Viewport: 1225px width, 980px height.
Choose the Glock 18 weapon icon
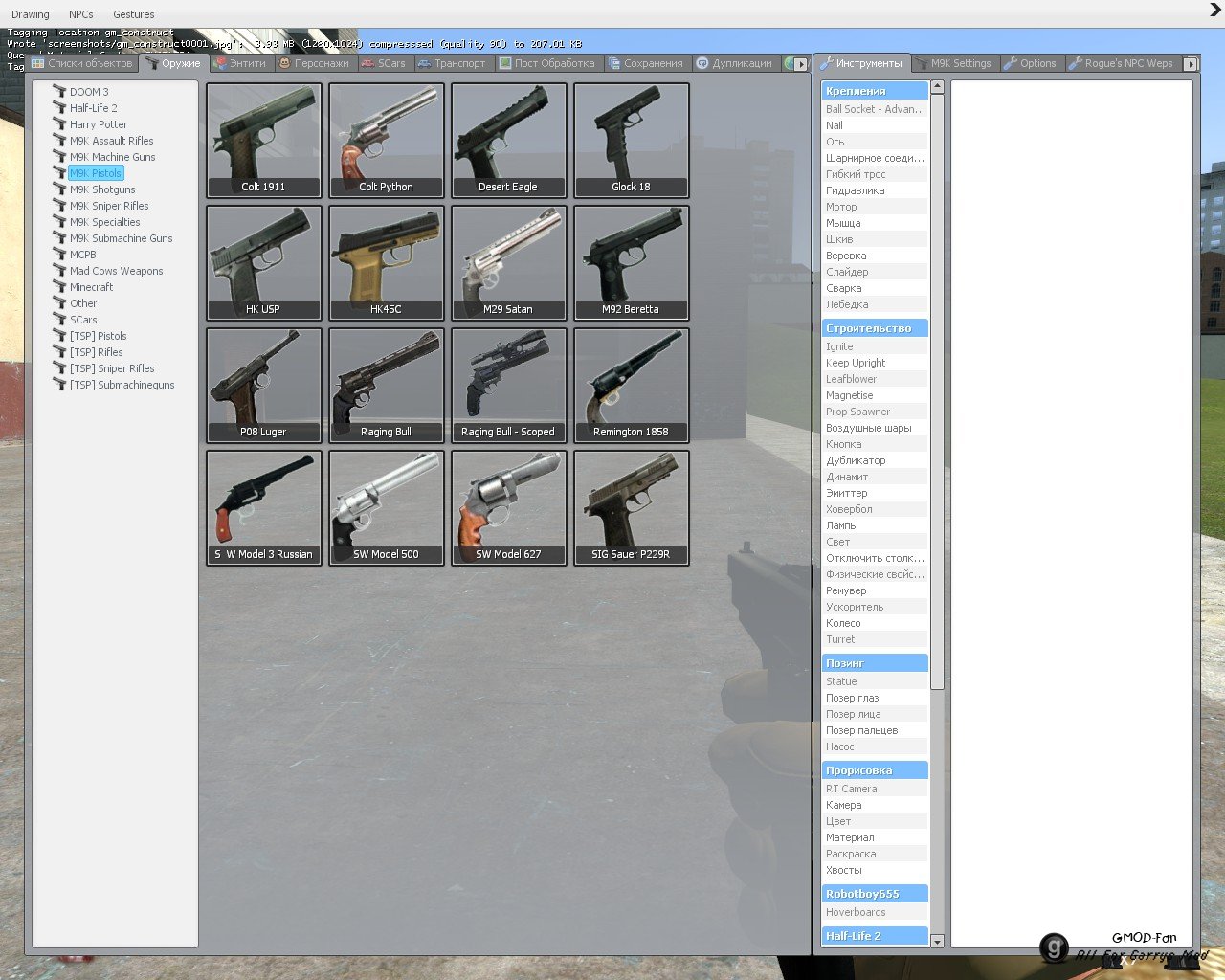(x=632, y=141)
